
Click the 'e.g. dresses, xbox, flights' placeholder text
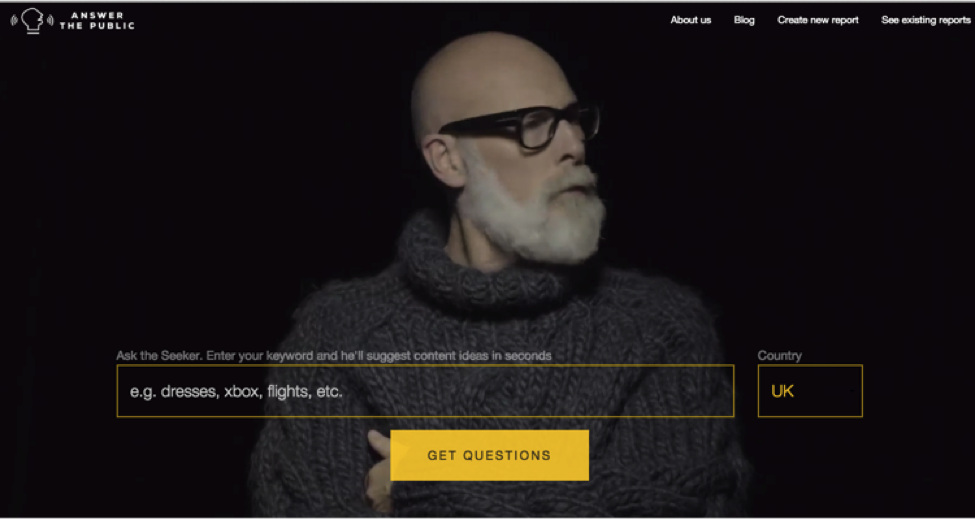[236, 392]
